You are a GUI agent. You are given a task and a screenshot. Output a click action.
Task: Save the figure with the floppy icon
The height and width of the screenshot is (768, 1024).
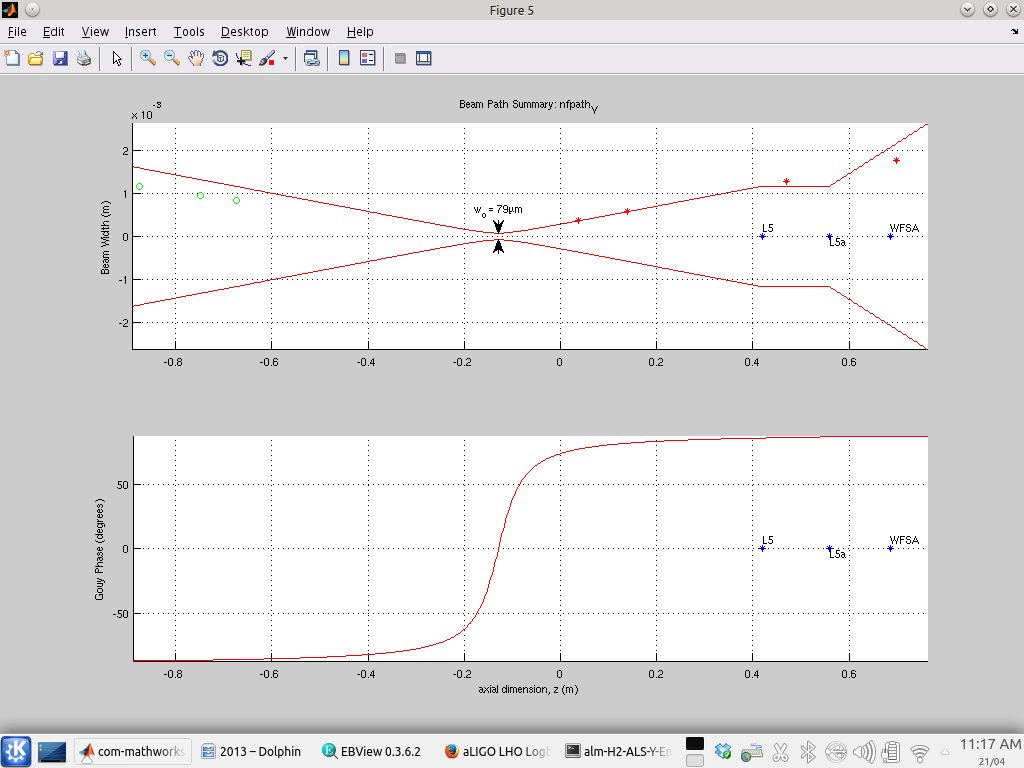pyautogui.click(x=60, y=58)
